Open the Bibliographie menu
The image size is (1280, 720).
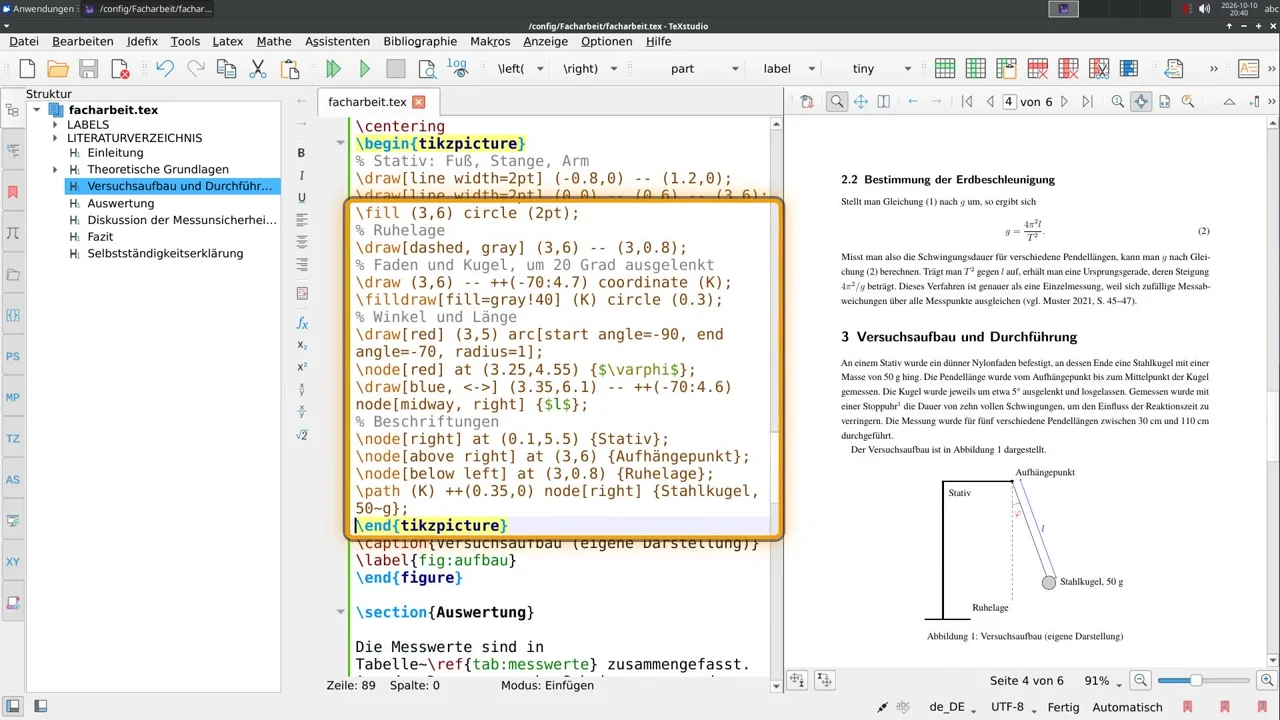[x=420, y=41]
